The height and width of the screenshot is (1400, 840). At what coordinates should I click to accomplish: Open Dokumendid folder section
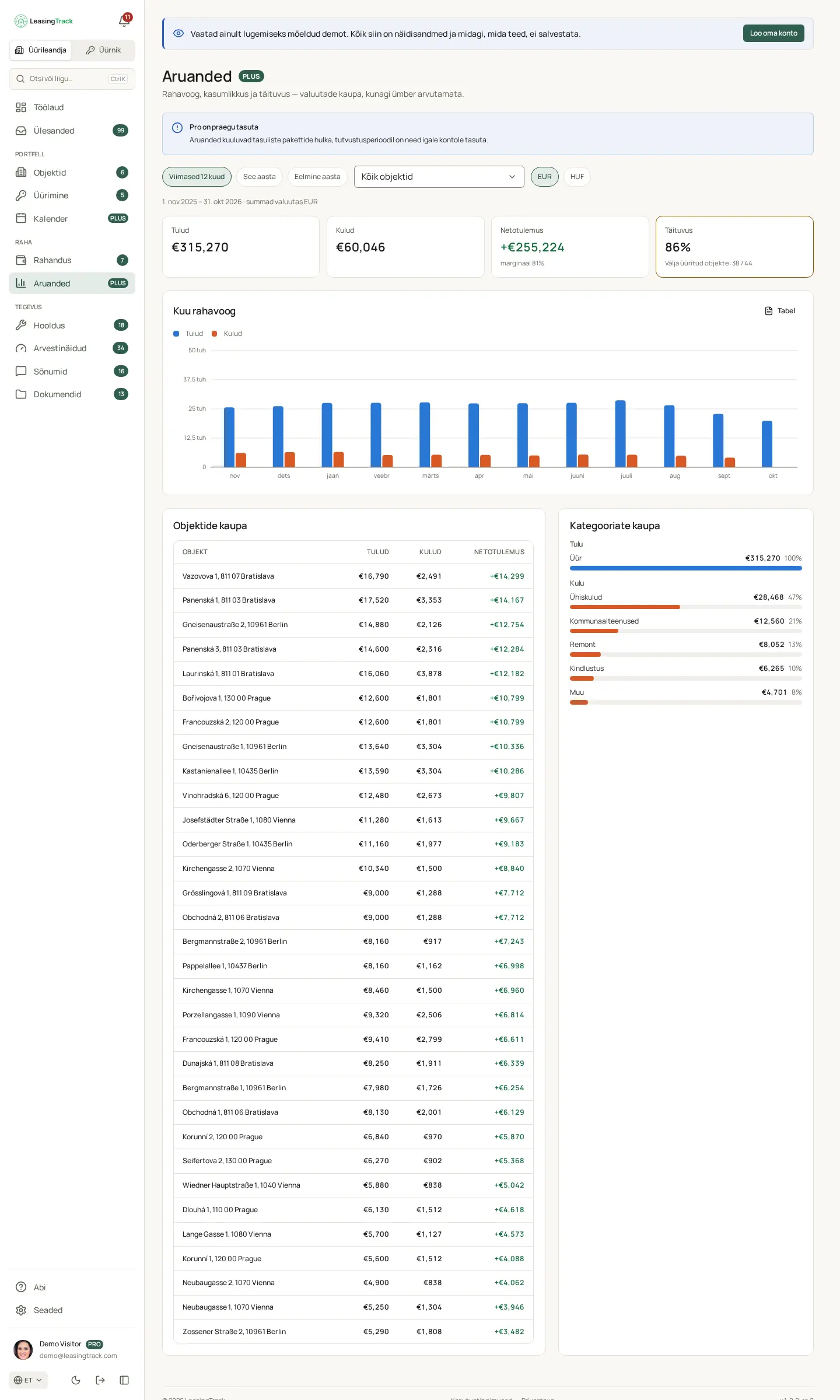tap(72, 394)
